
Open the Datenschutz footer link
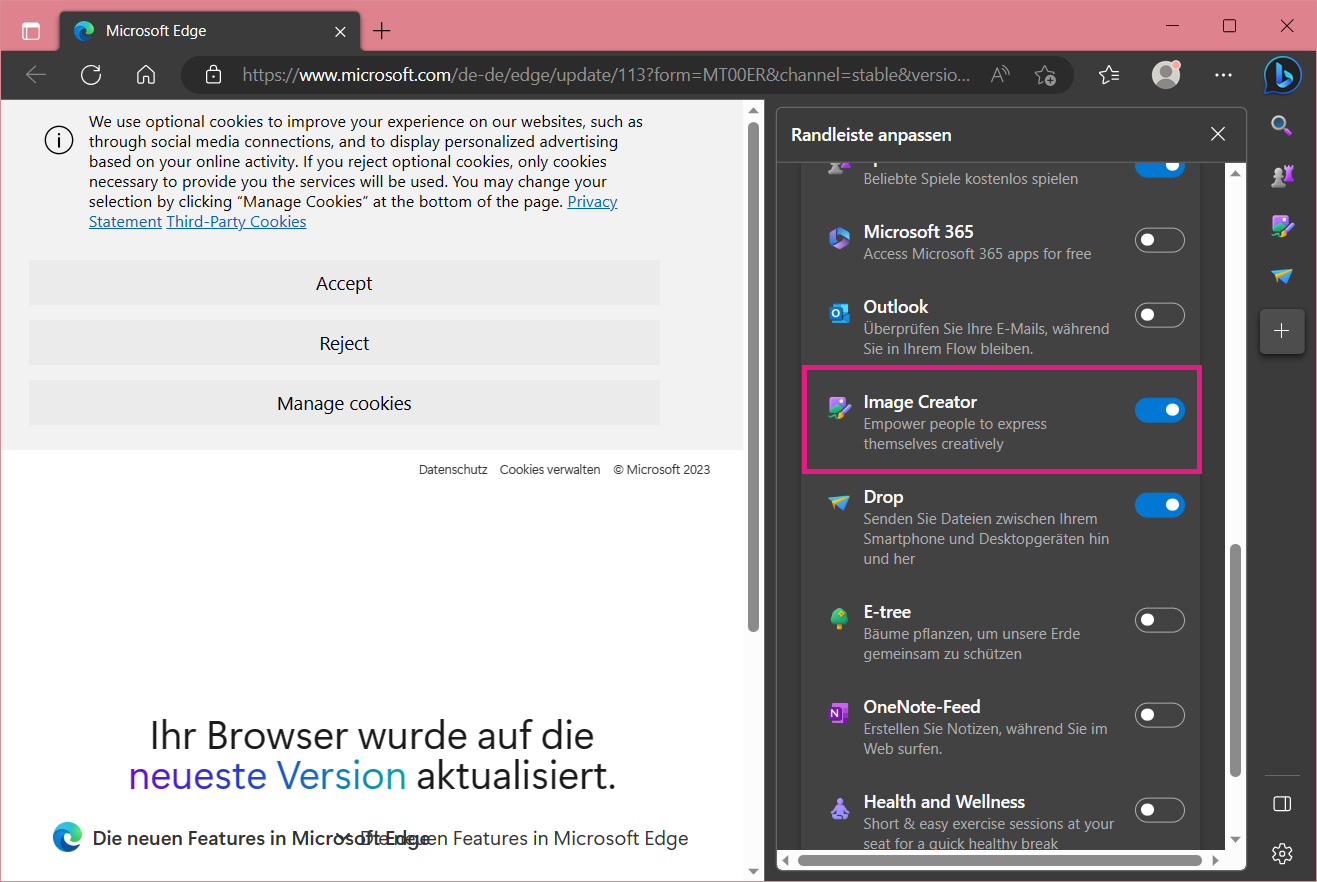pos(453,469)
